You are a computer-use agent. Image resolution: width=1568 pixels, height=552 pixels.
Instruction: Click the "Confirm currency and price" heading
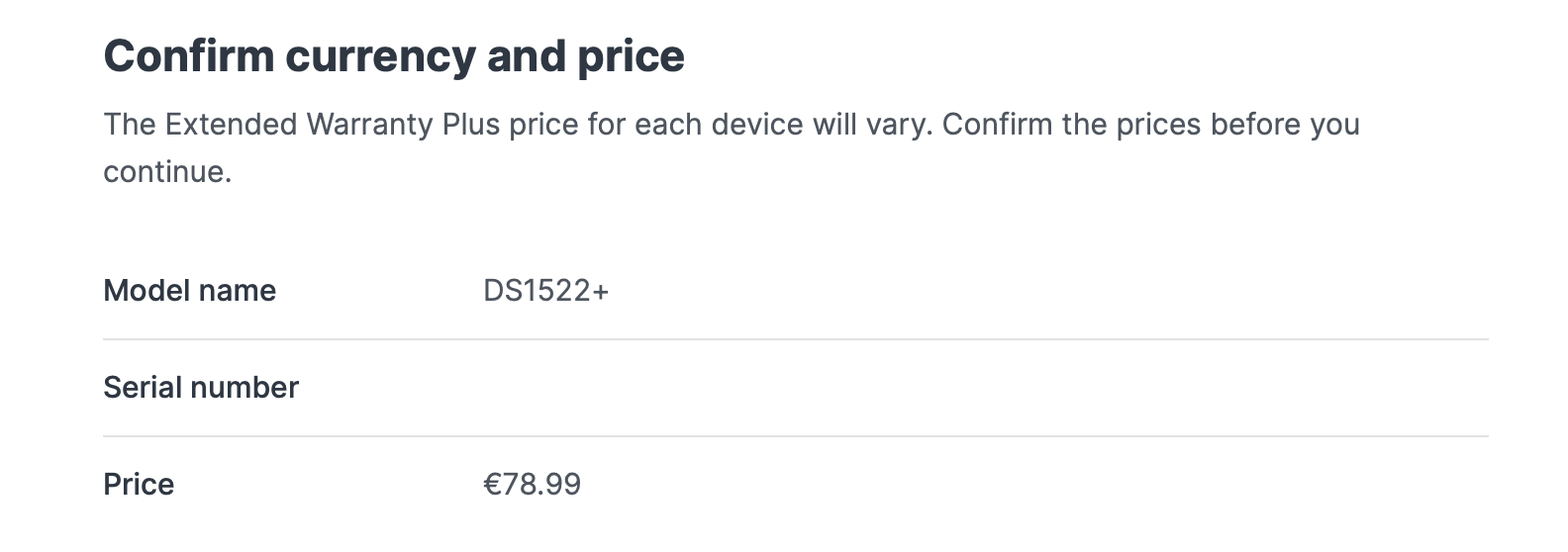click(393, 56)
